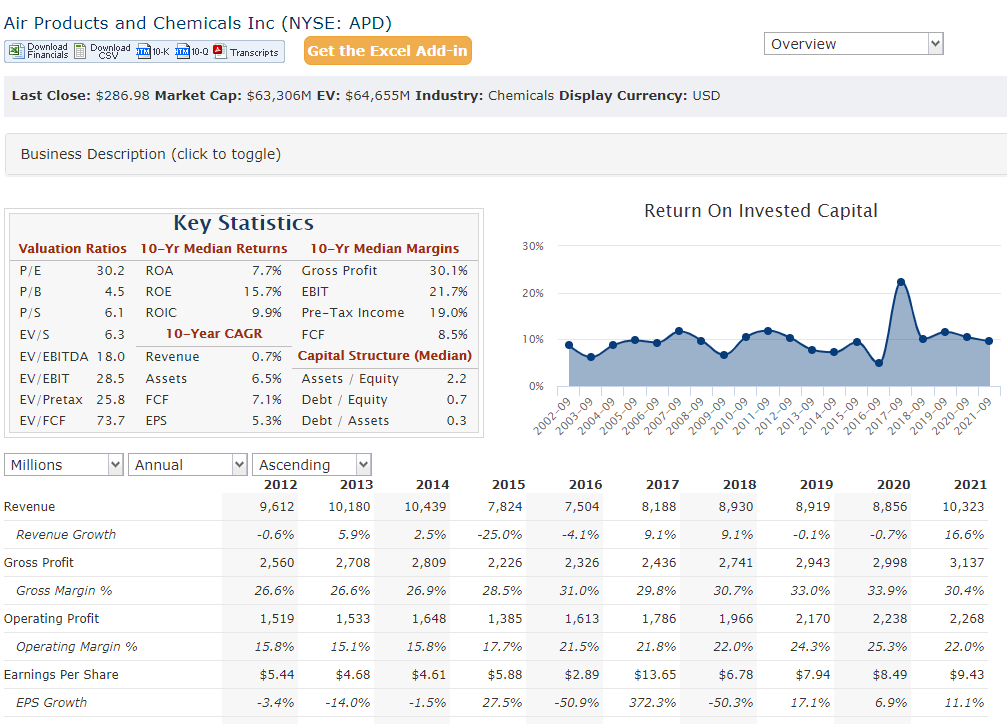Click the 2017 EPS value $13.65
Viewport: 1007px width, 724px height.
point(655,675)
